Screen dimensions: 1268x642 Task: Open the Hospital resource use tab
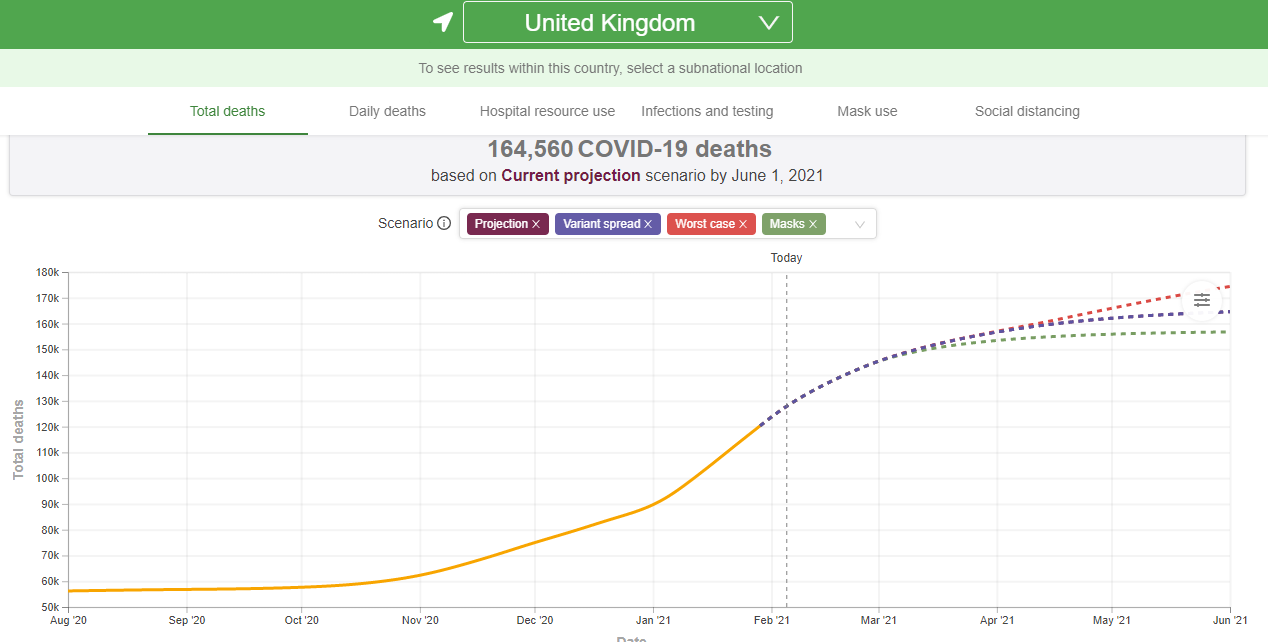click(547, 111)
